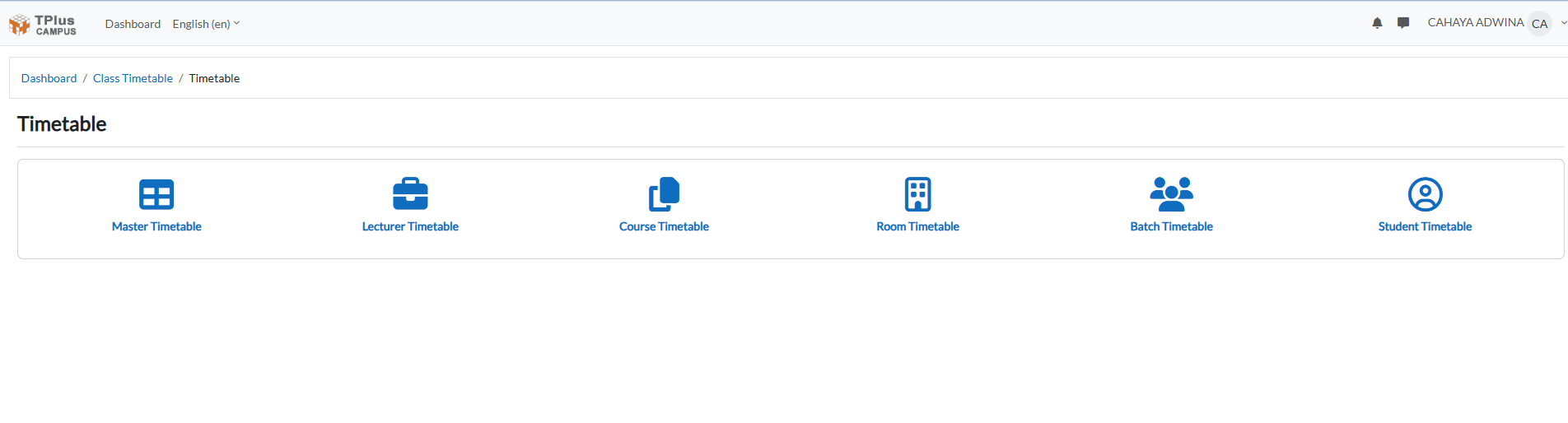
Task: Open the notifications bell
Action: tap(1377, 23)
